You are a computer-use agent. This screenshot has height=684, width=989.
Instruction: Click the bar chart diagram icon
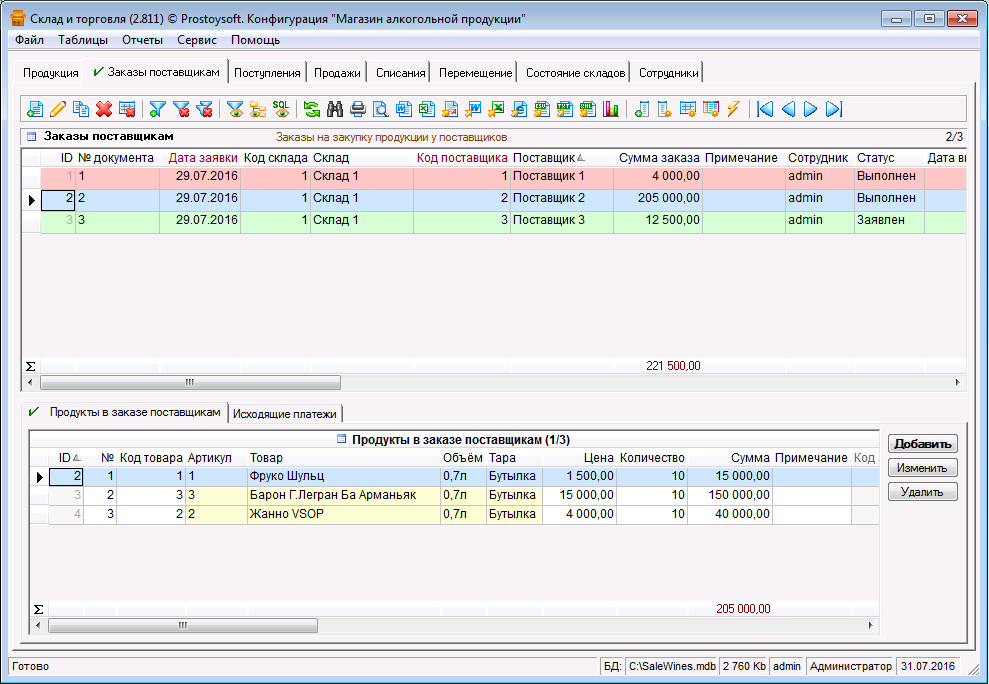point(610,109)
